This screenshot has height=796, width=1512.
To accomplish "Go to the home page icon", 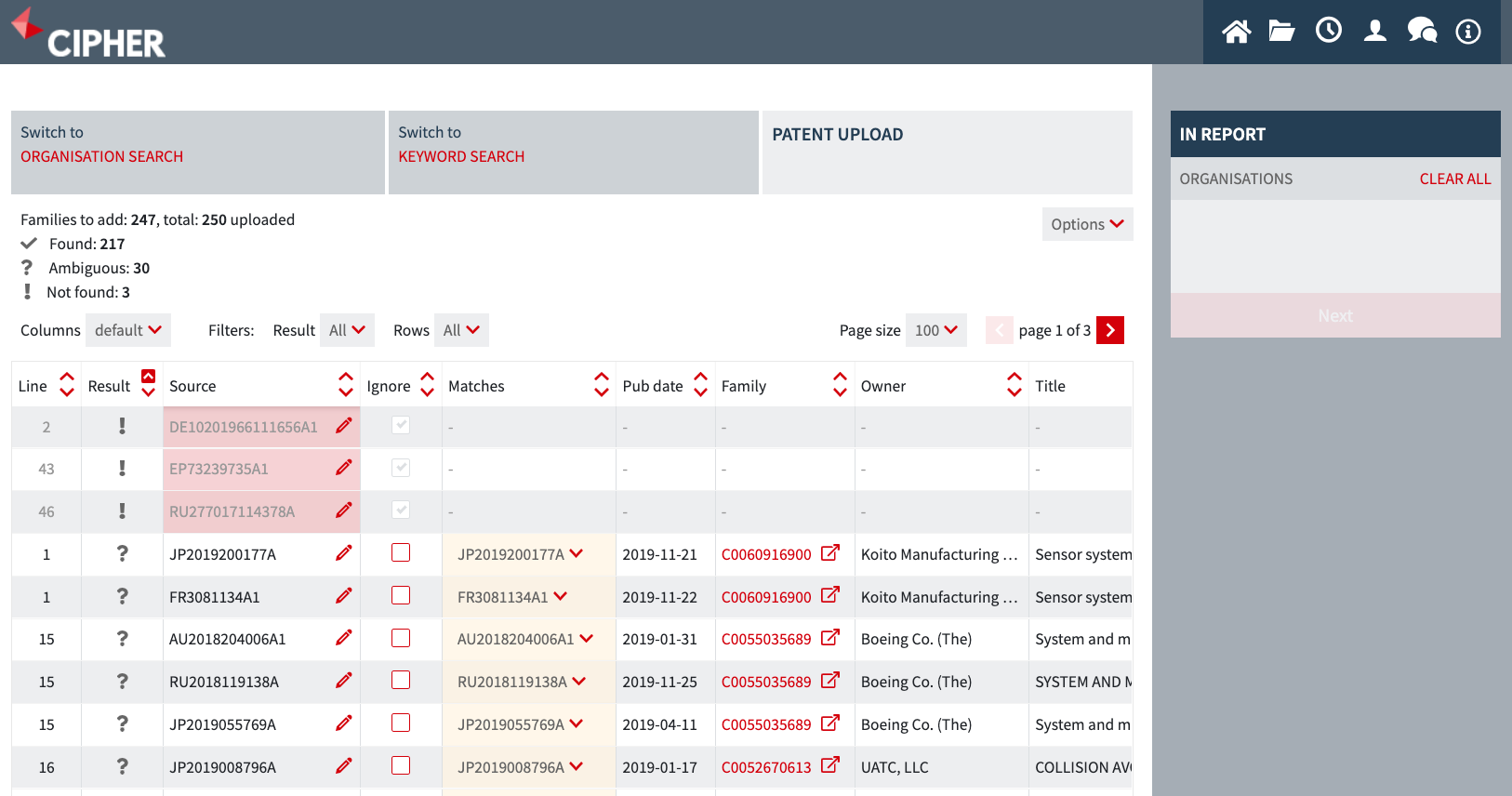I will [1236, 32].
